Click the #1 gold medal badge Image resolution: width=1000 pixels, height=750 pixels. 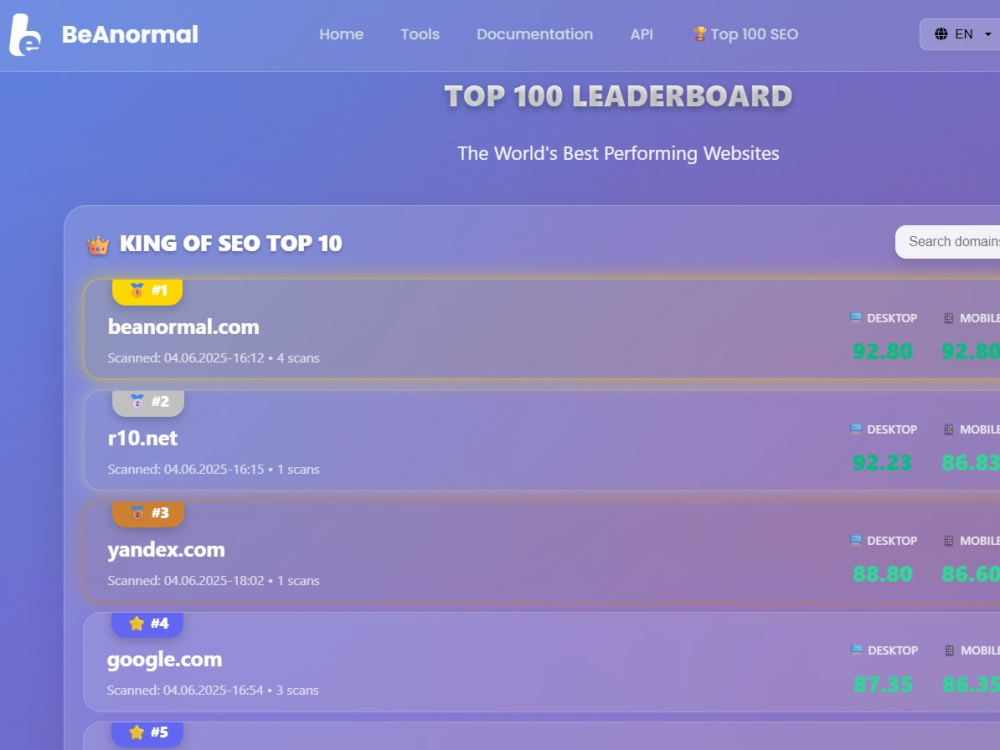[x=147, y=291]
